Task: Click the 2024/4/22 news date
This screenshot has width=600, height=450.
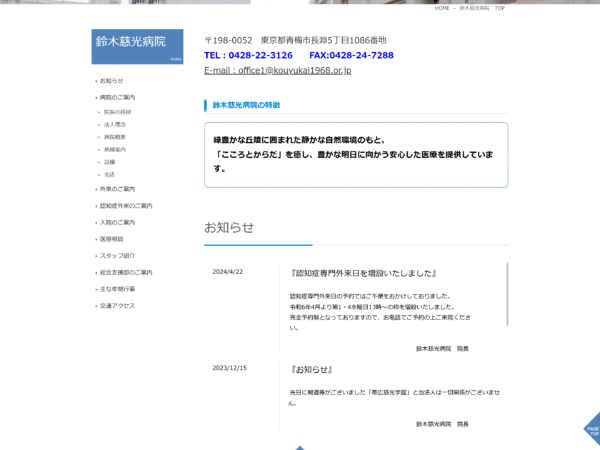Action: point(228,272)
